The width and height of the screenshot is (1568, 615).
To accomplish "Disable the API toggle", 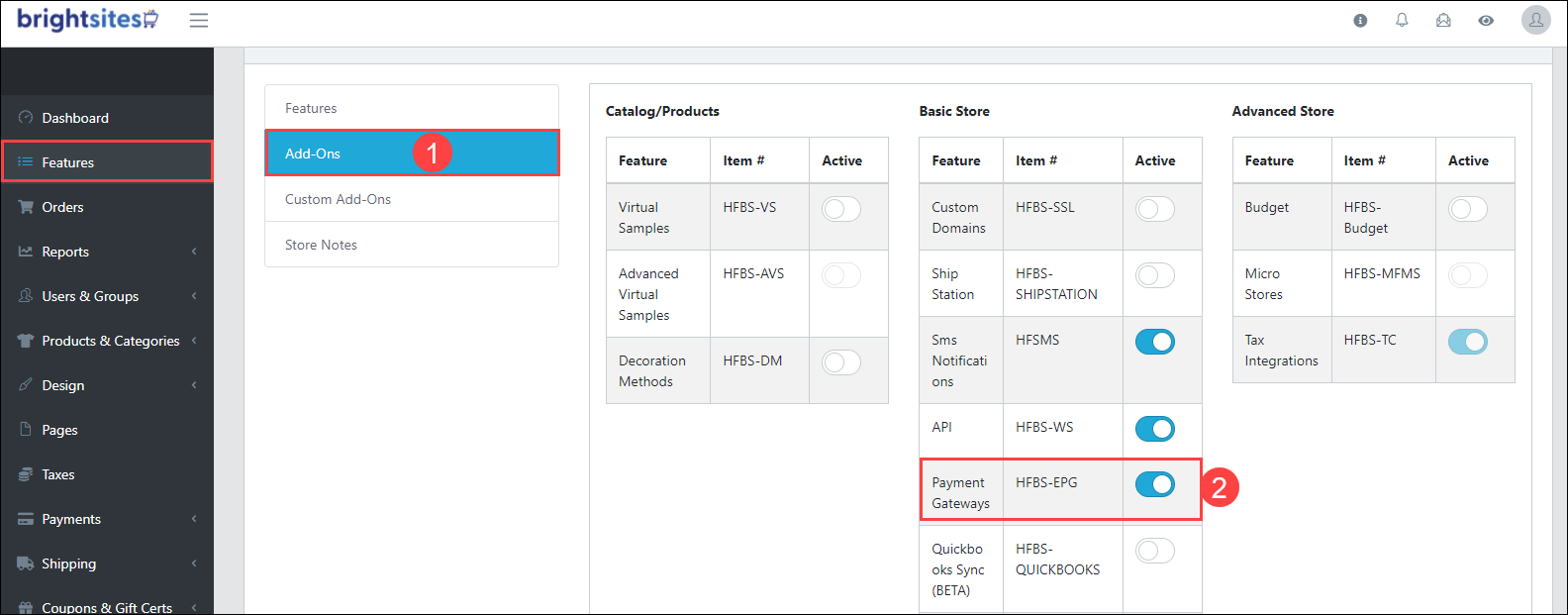I will tap(1155, 429).
